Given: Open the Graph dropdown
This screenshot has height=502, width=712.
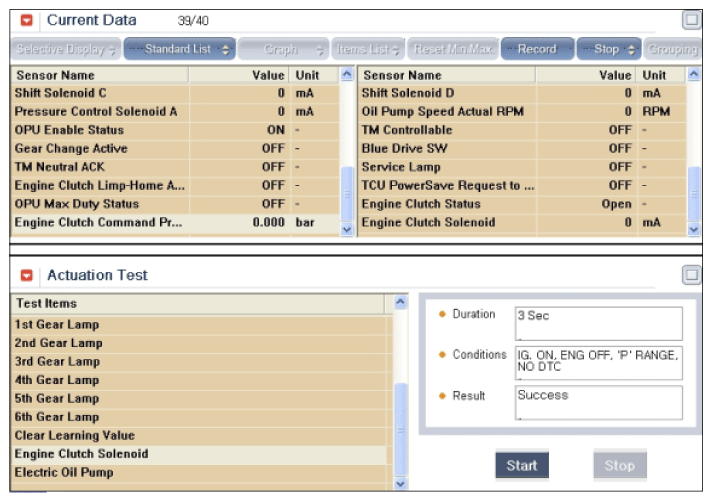Looking at the screenshot, I should [283, 49].
